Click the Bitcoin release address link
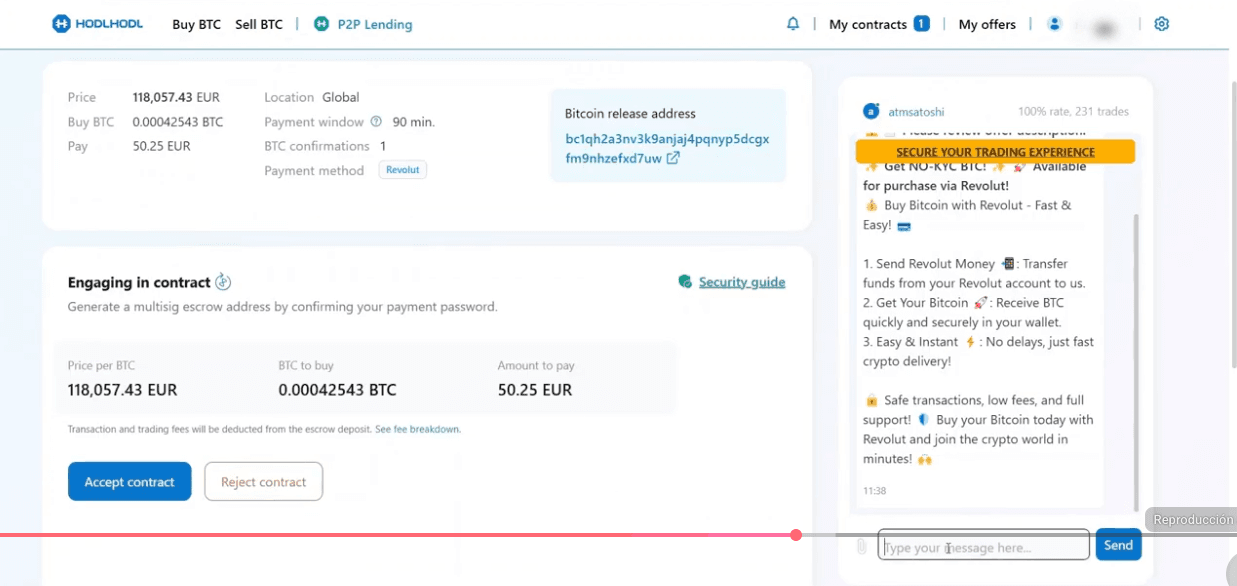Viewport: 1237px width, 586px height. (x=667, y=149)
